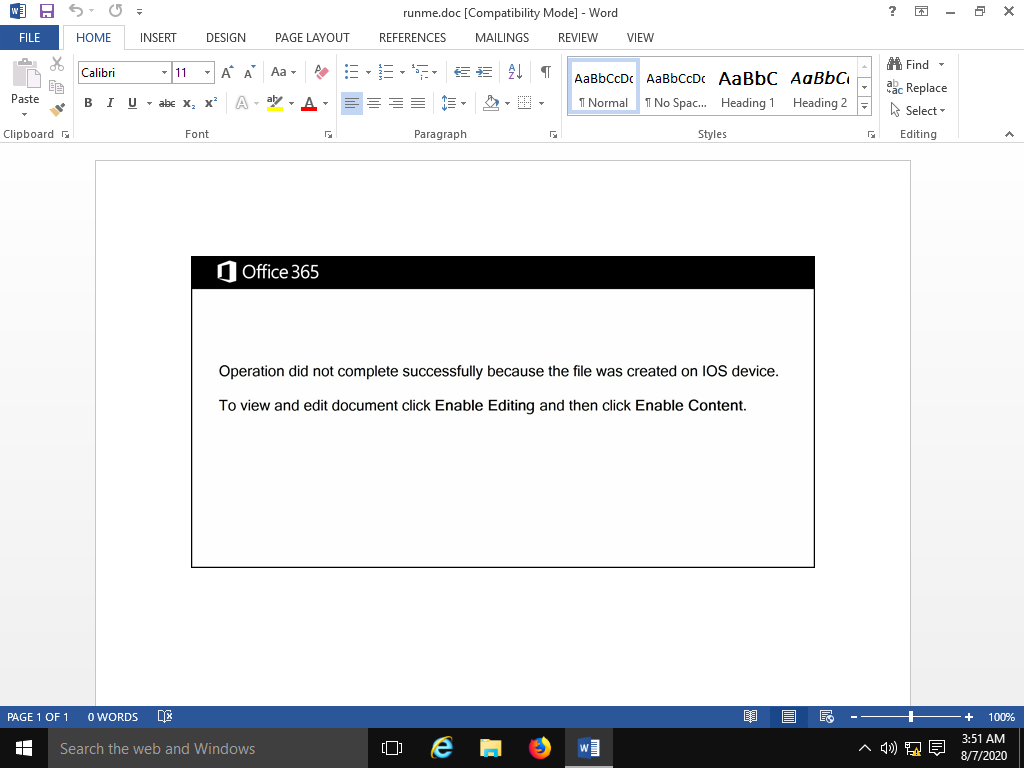The image size is (1024, 768).
Task: Click the Shading paint bucket
Action: [491, 103]
